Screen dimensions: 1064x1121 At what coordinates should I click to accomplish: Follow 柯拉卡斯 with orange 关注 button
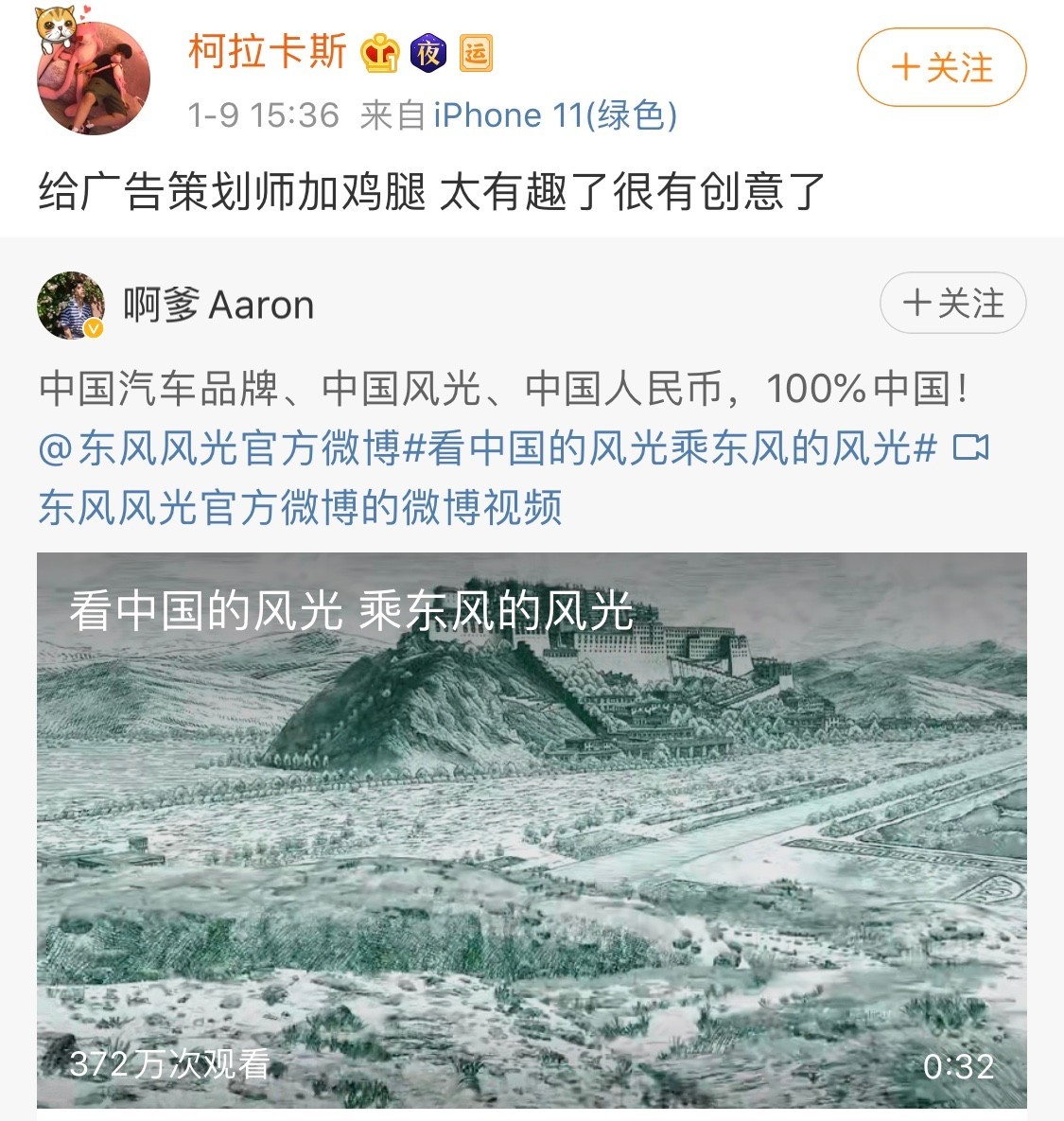[942, 67]
